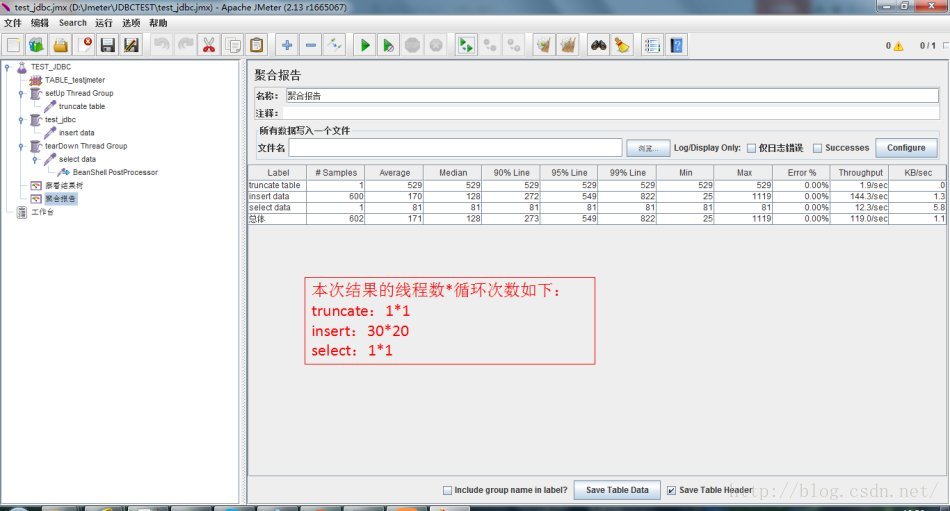Open Search with the binoculars icon
The image size is (950, 511).
pyautogui.click(x=598, y=45)
